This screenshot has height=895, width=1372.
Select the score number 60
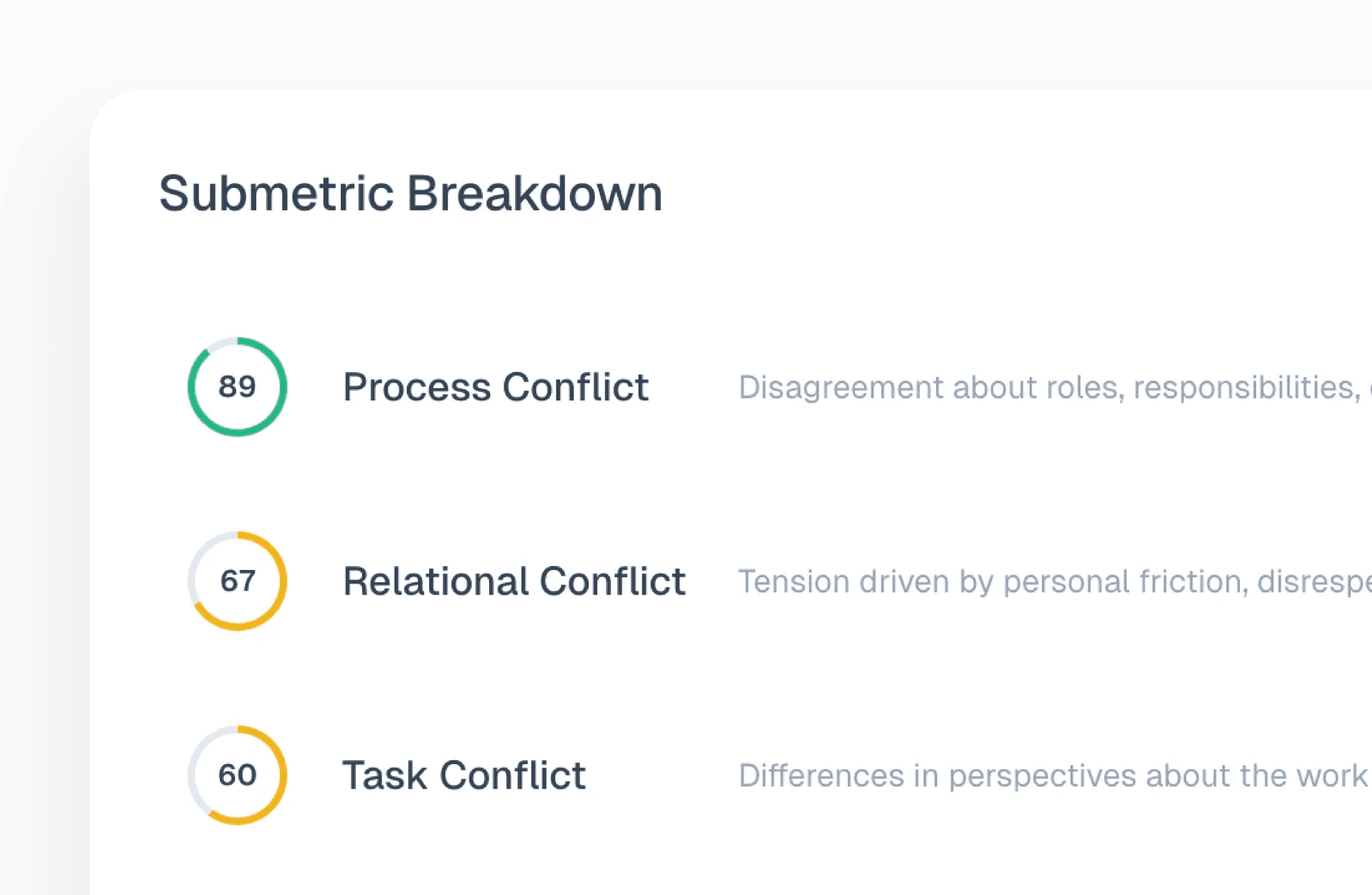pyautogui.click(x=237, y=775)
